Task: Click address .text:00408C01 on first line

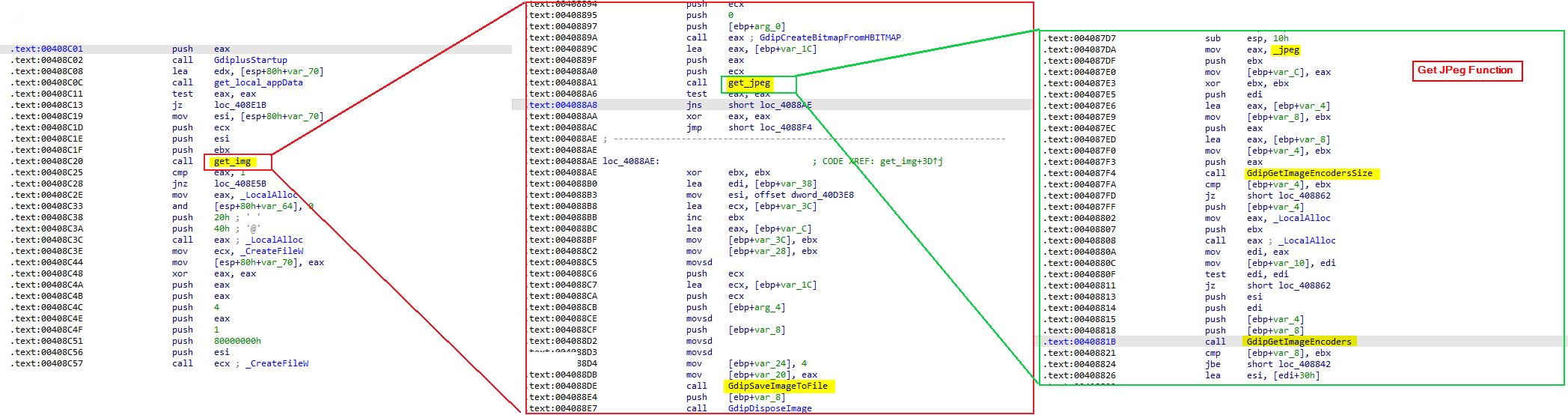Action: pos(49,49)
